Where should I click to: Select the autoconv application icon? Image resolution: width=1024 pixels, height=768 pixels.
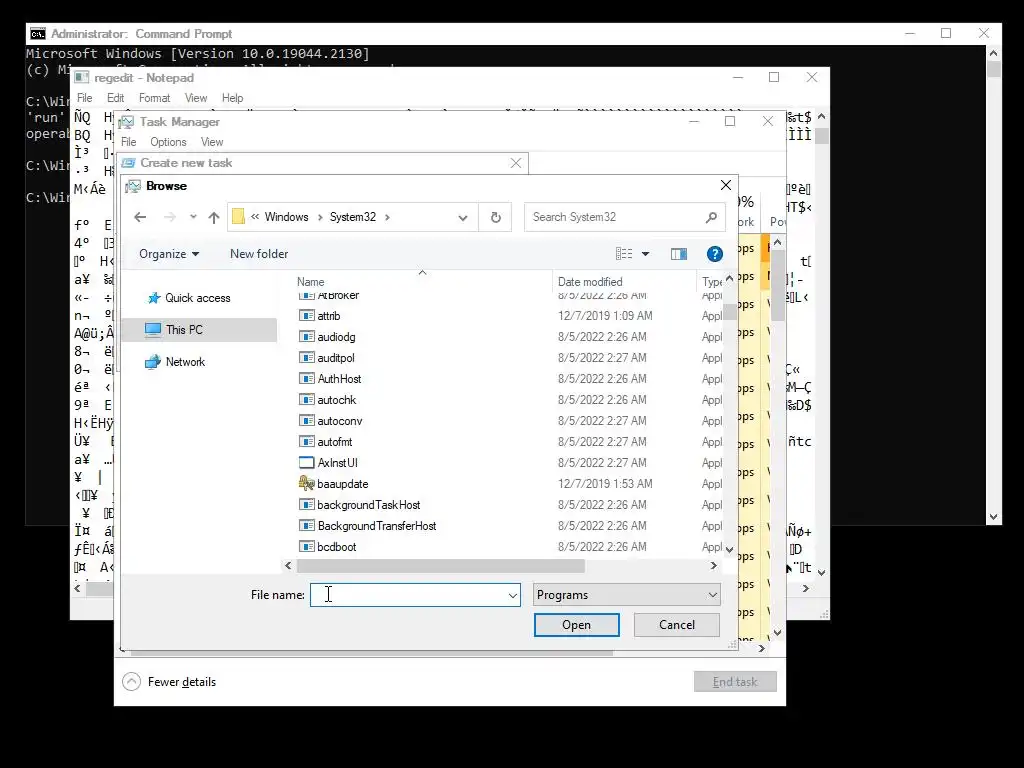306,421
